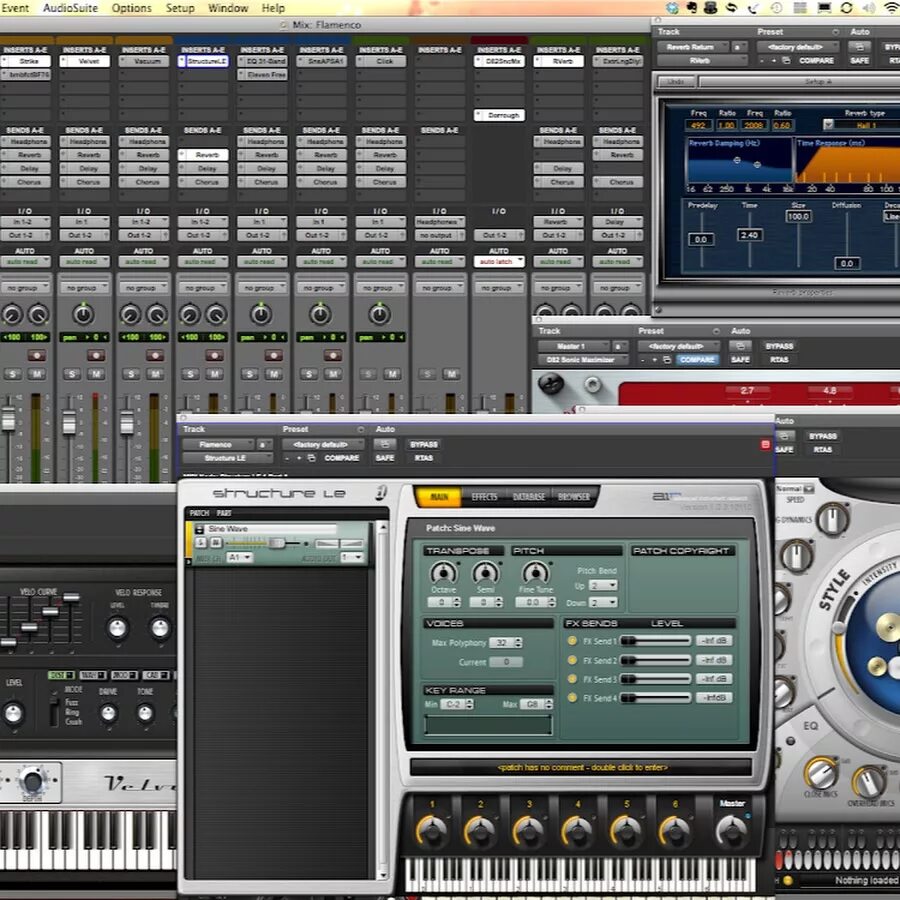The height and width of the screenshot is (900, 900).
Task: Click next preset plus button in Structure LE header
Action: [299, 458]
